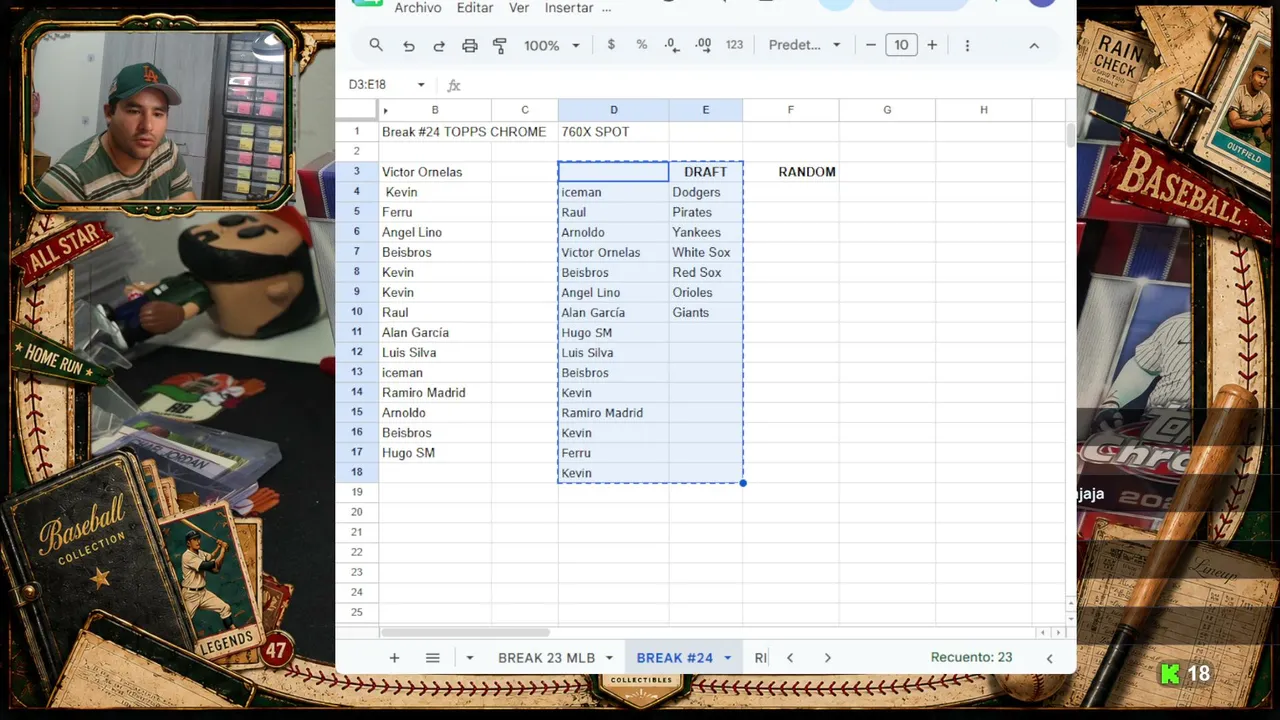Undo the last action
Viewport: 1280px width, 720px height.
[408, 45]
